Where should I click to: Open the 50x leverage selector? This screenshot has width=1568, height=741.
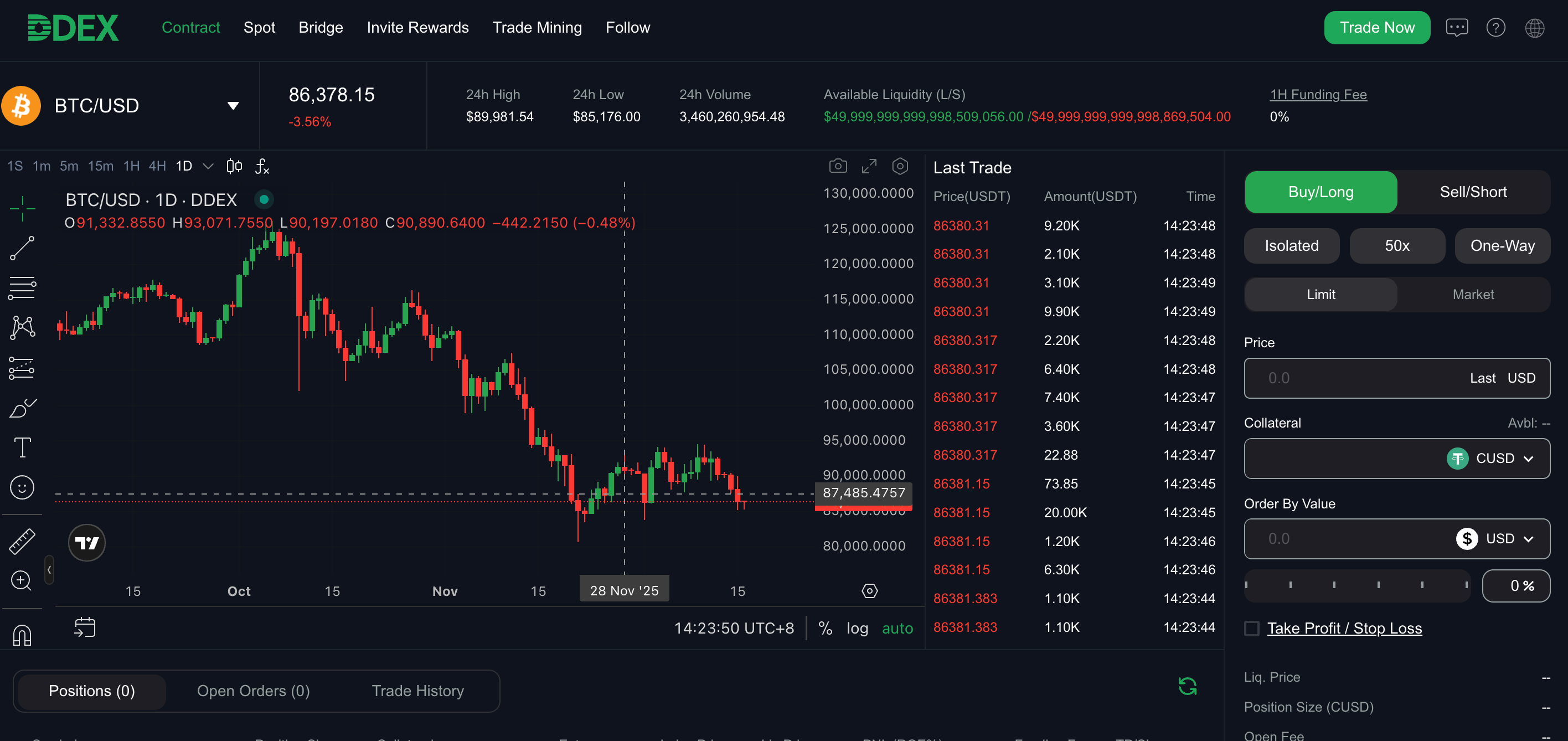tap(1397, 246)
